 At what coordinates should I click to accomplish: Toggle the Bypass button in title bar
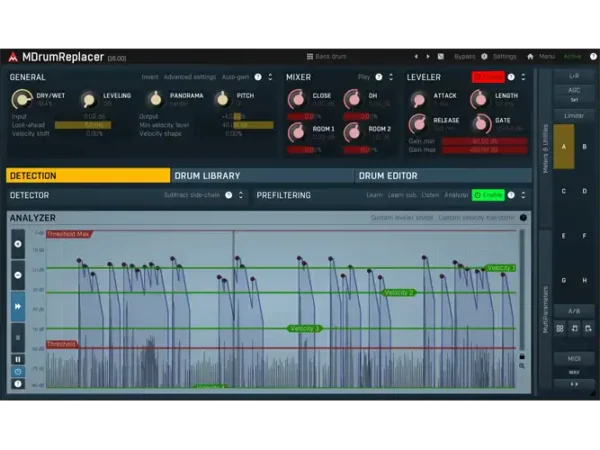(465, 57)
